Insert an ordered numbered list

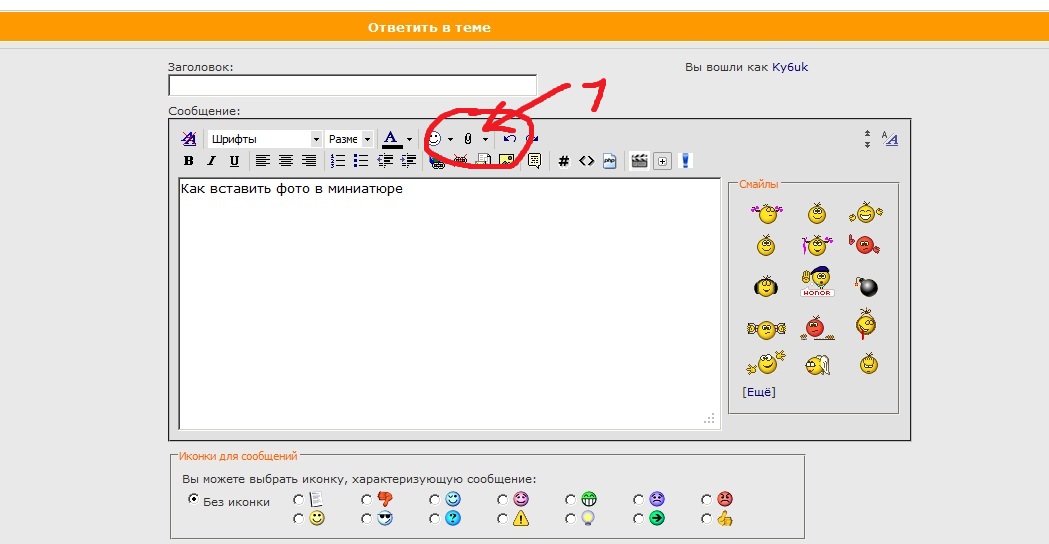(338, 161)
